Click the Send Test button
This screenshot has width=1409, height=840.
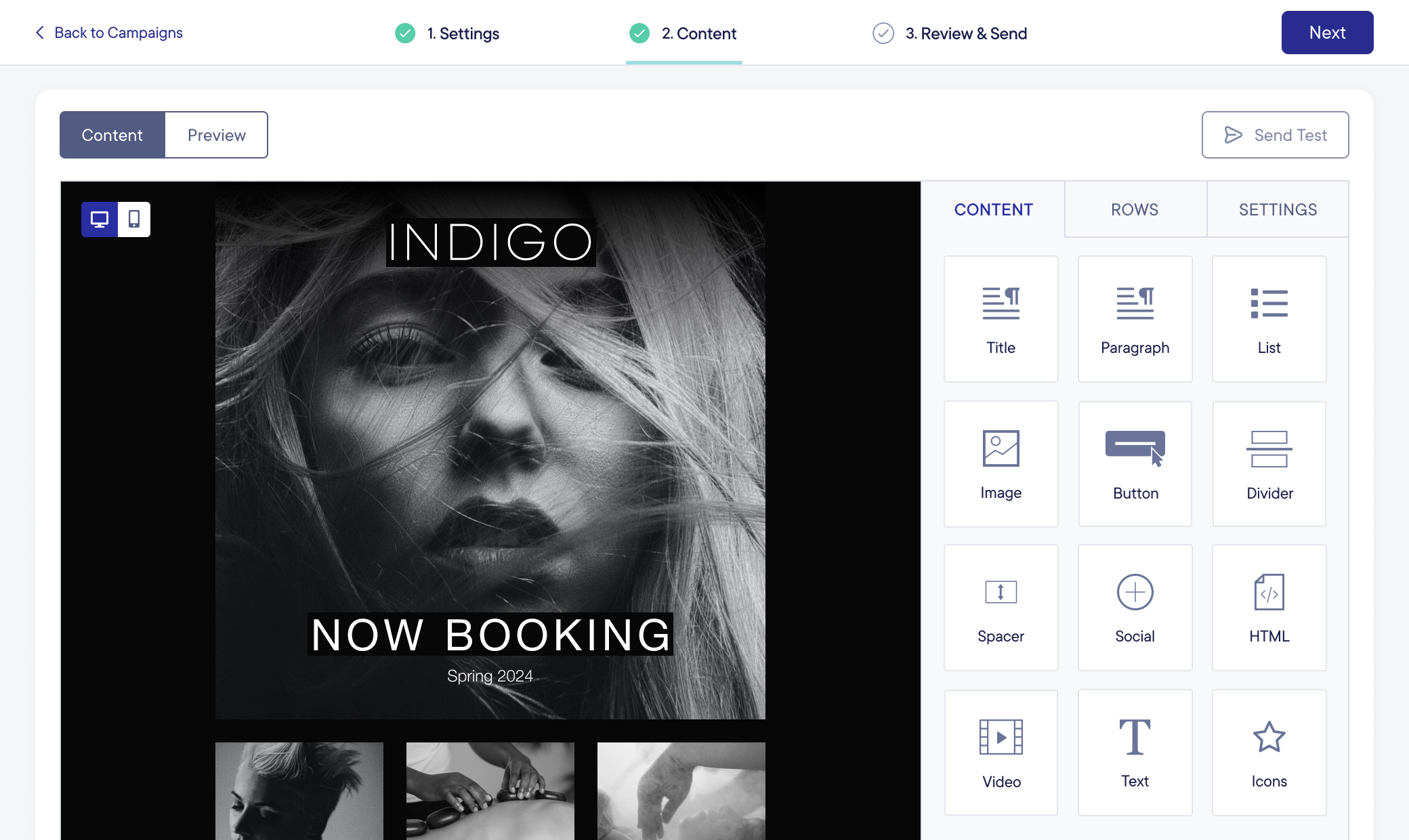(x=1275, y=135)
